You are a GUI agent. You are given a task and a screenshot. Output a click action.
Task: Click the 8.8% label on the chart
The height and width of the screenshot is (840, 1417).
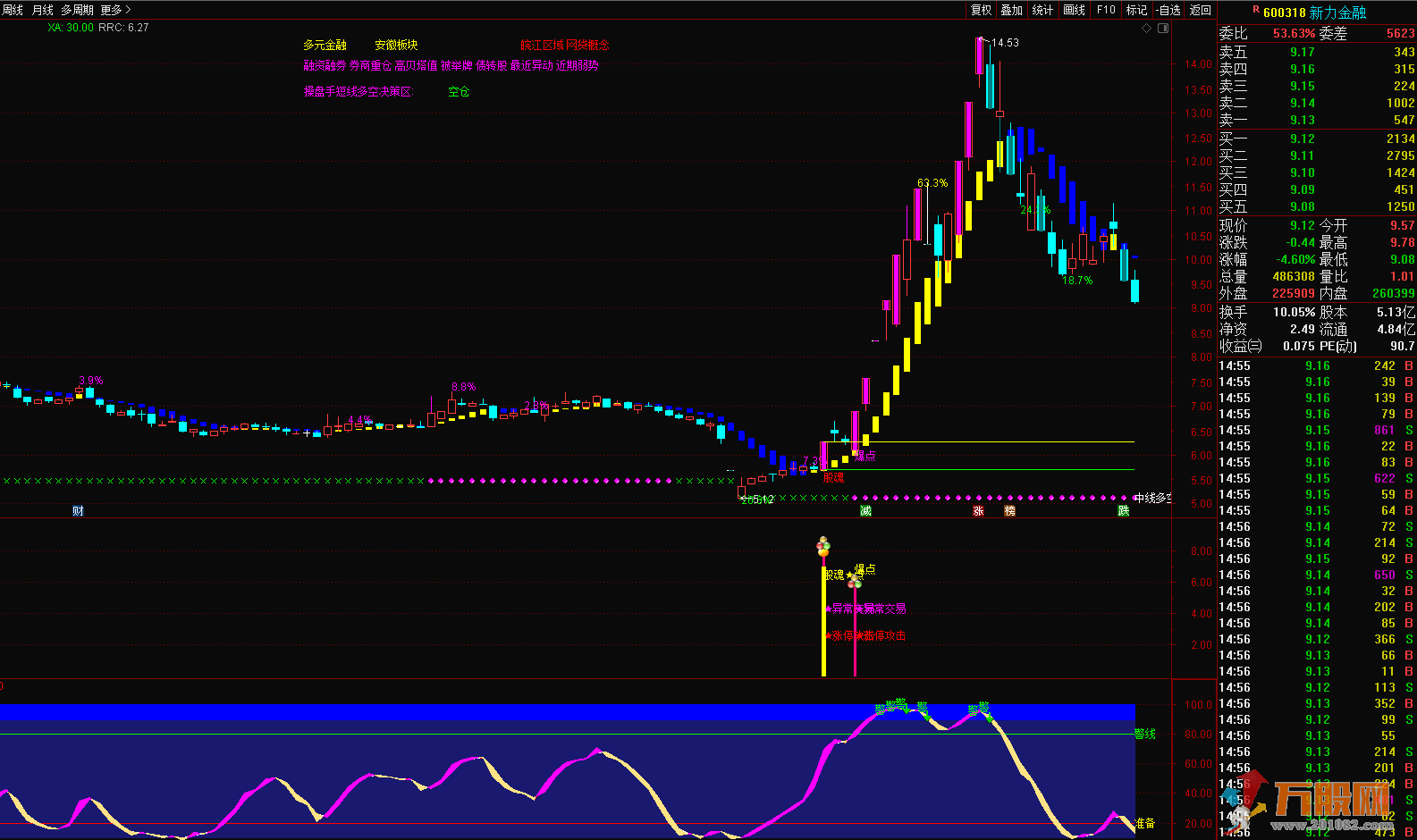click(464, 387)
